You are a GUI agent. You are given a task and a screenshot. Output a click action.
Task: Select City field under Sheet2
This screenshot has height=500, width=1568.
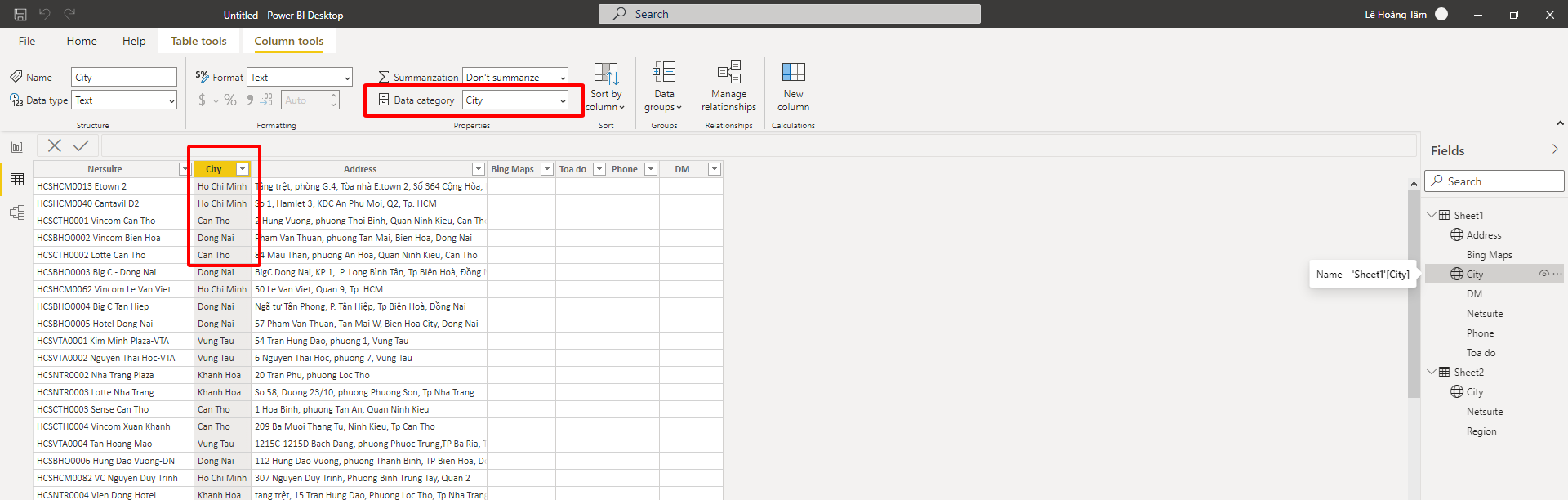(1475, 391)
